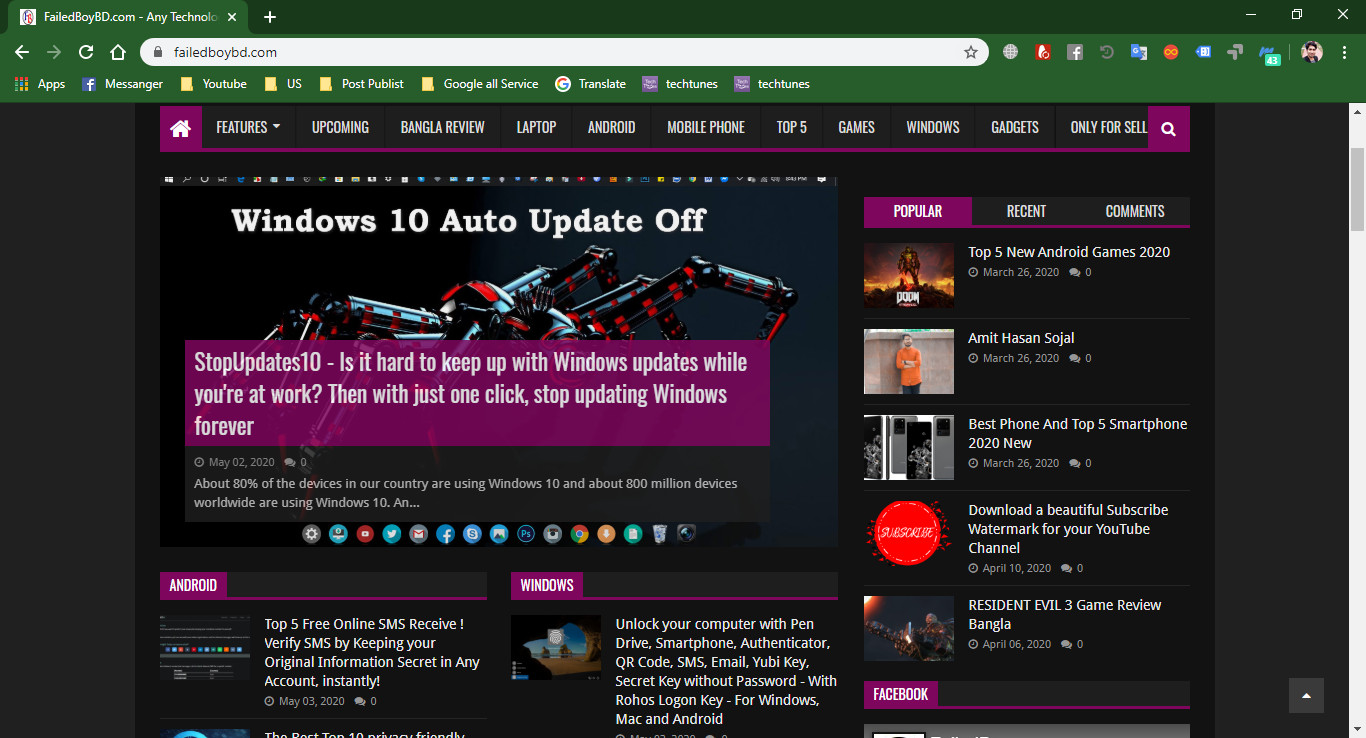Click the red Subscribe thumbnail

point(909,533)
